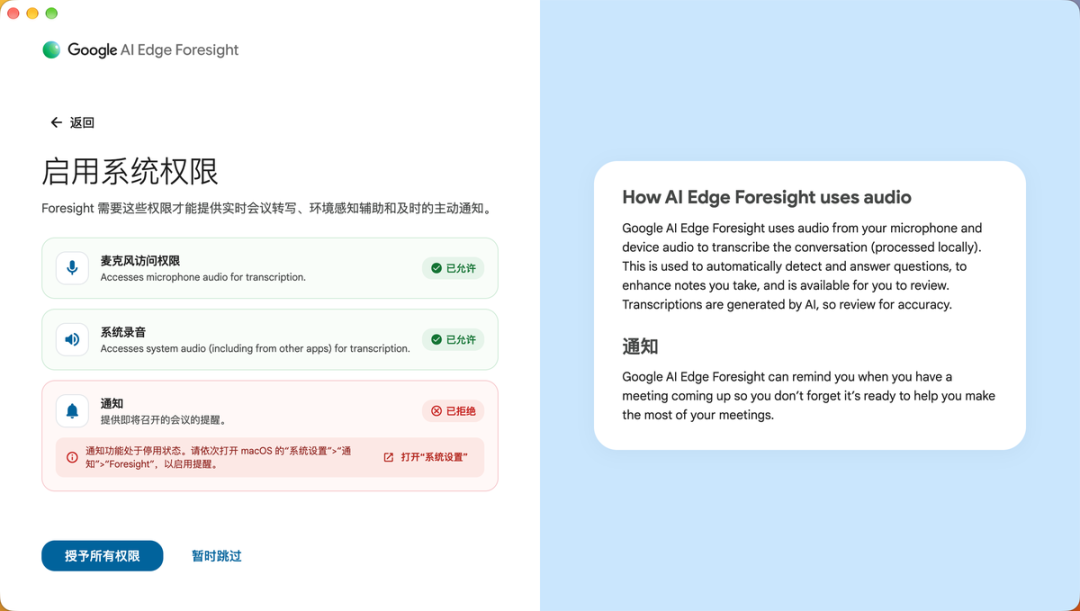Image resolution: width=1080 pixels, height=611 pixels.
Task: Click the bell icon for 通知
Action: point(72,411)
